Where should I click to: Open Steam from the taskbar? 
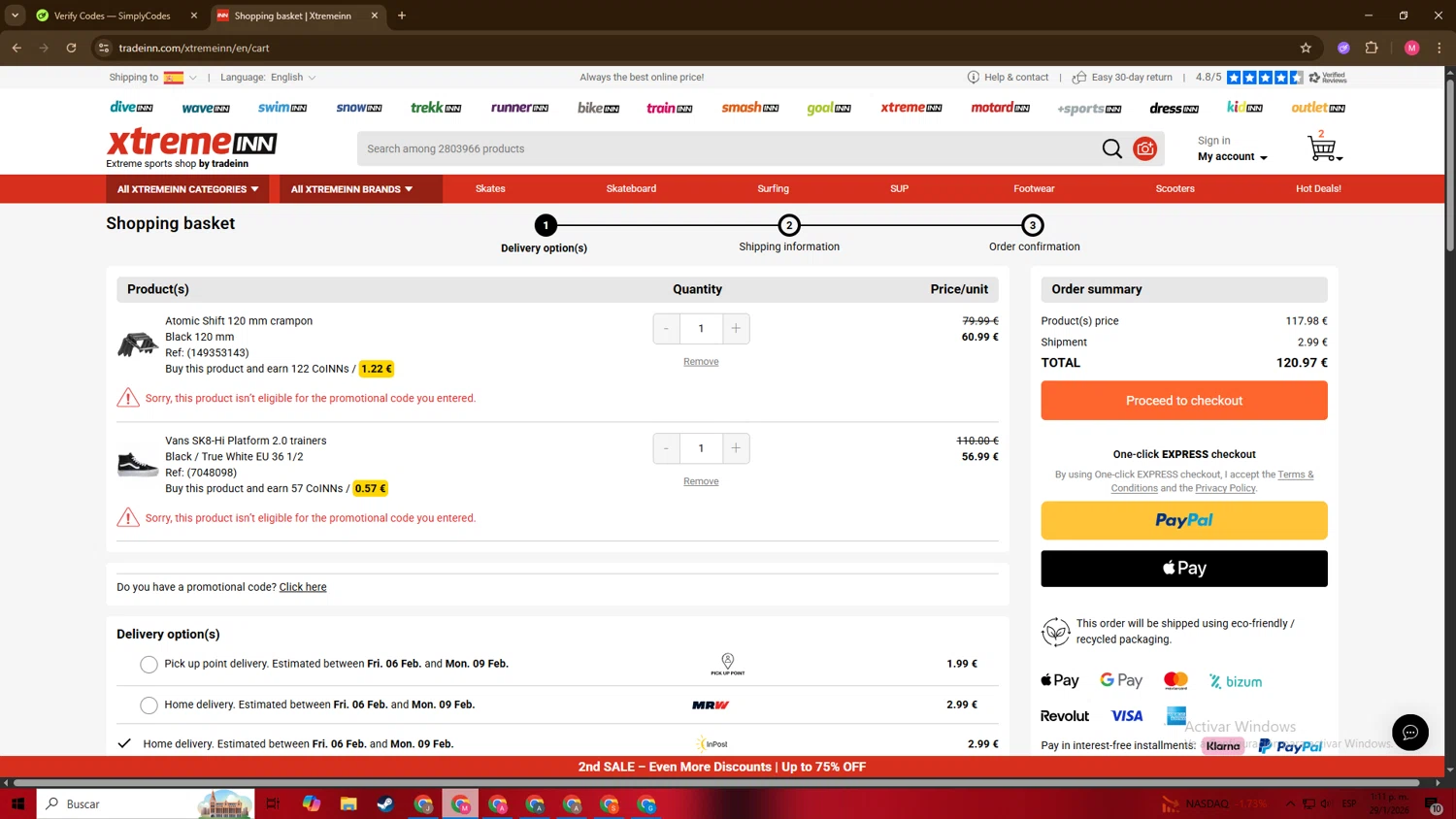385,803
